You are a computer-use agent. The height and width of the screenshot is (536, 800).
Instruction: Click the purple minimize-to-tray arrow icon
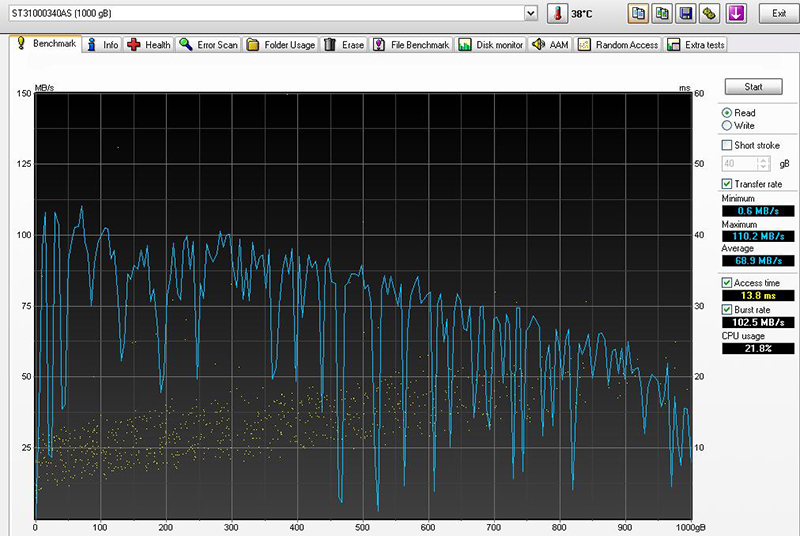pyautogui.click(x=736, y=13)
